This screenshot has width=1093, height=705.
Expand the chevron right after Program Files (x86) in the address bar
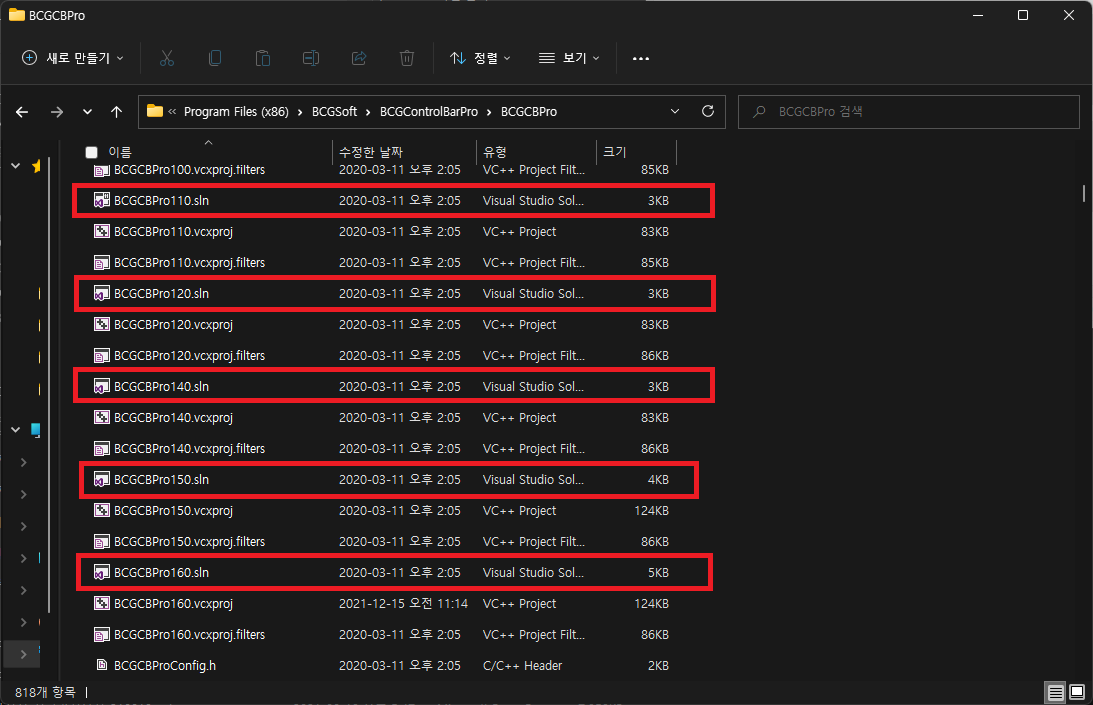(x=300, y=112)
